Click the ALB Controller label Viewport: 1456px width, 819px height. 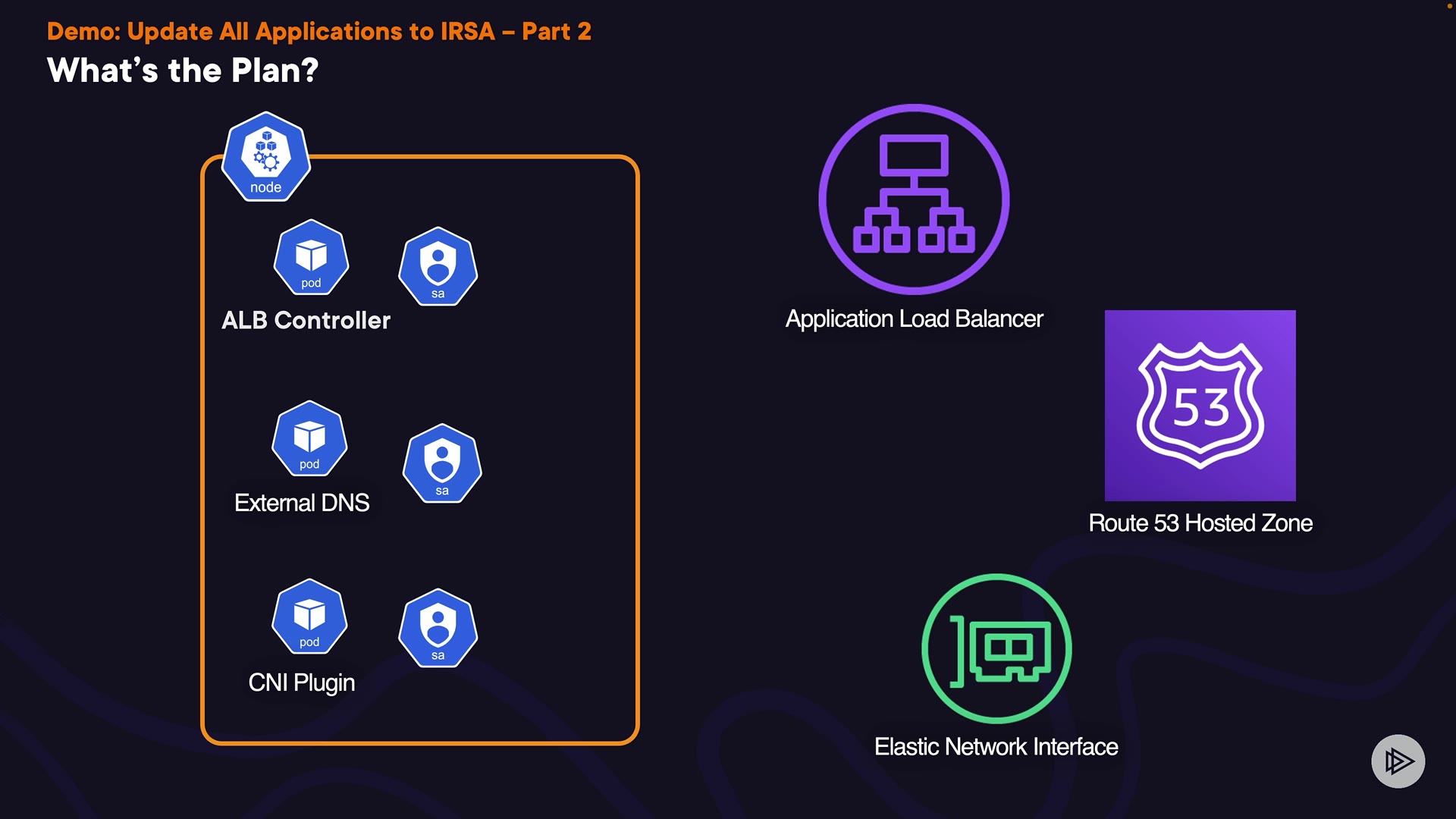coord(306,320)
